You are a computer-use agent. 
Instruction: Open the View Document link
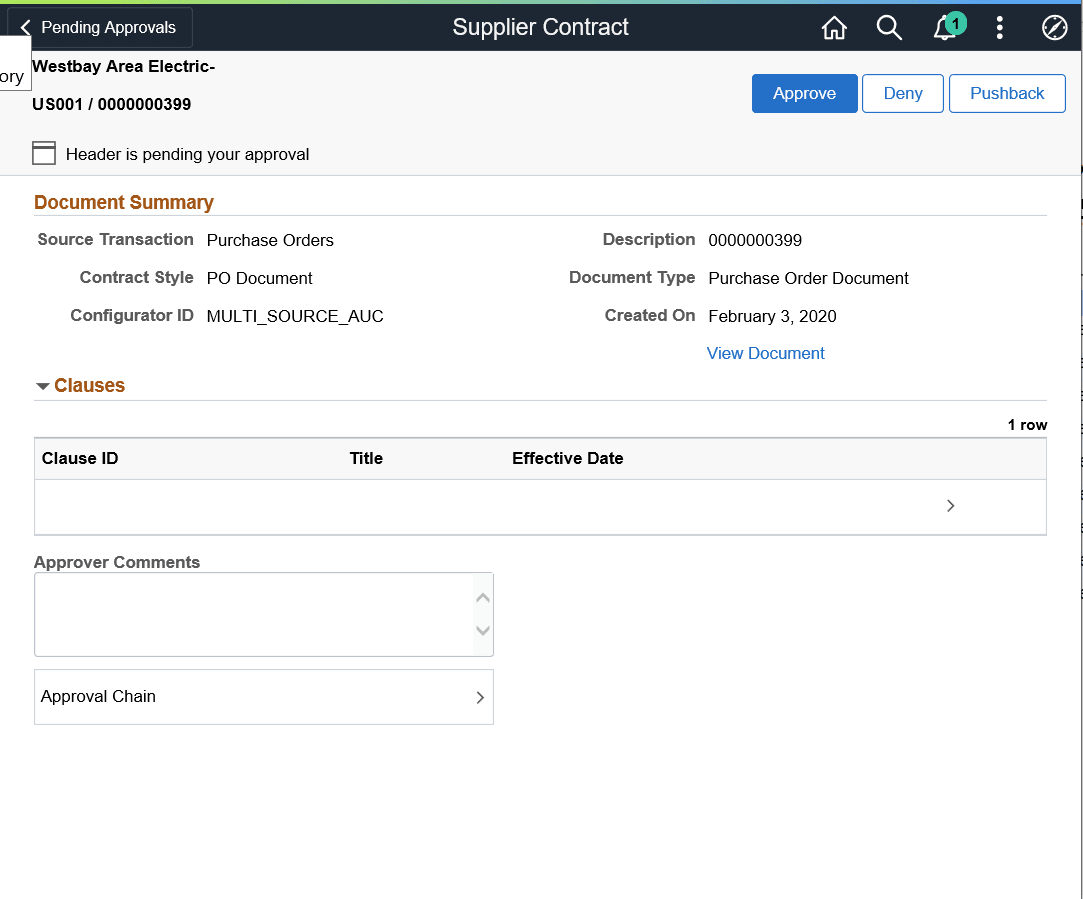765,353
